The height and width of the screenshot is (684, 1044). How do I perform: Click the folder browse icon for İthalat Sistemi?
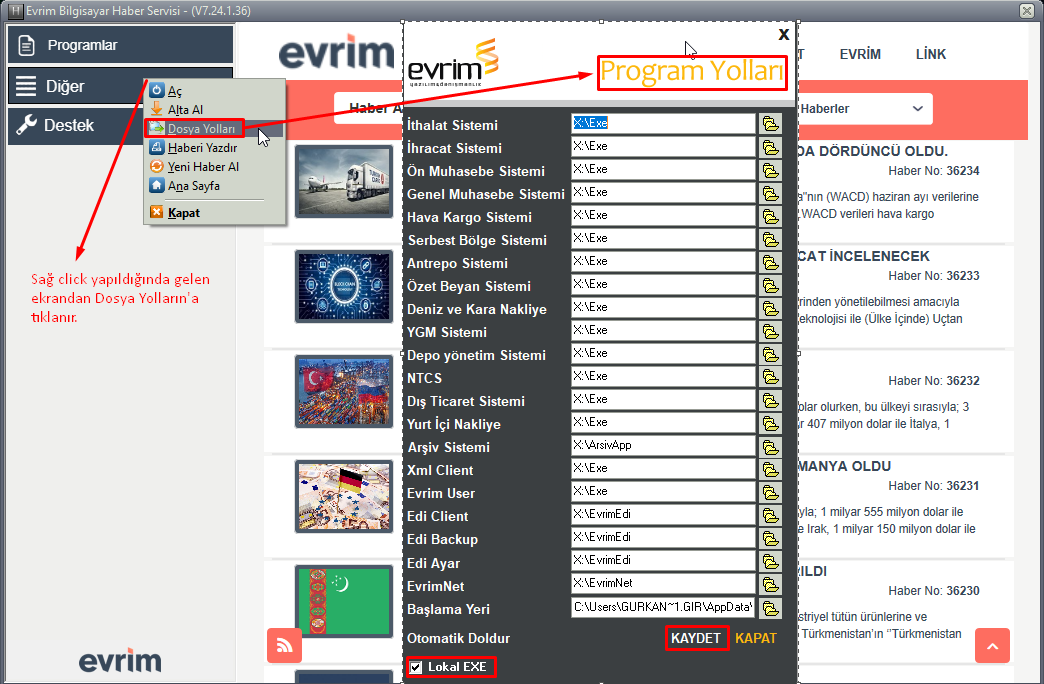(770, 124)
